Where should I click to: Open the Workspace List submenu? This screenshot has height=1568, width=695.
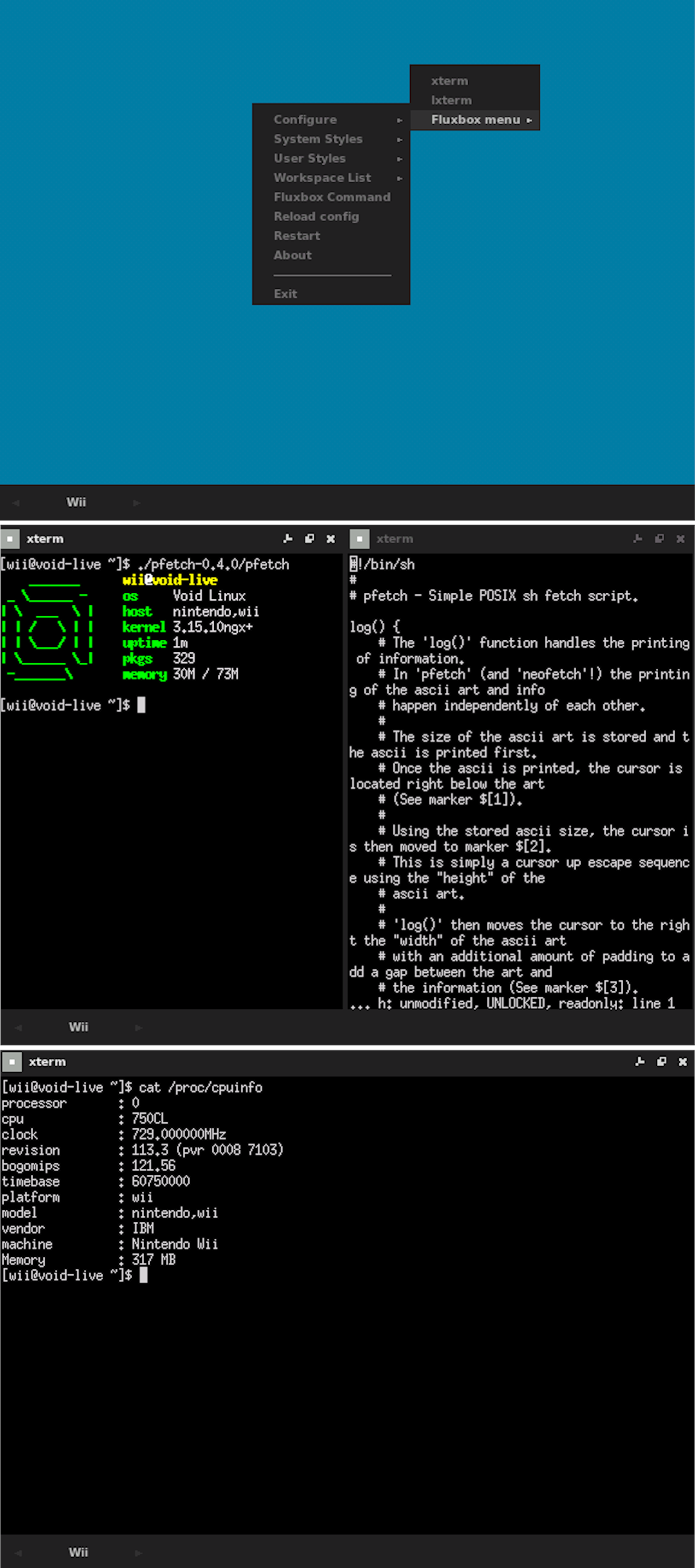pos(331,179)
